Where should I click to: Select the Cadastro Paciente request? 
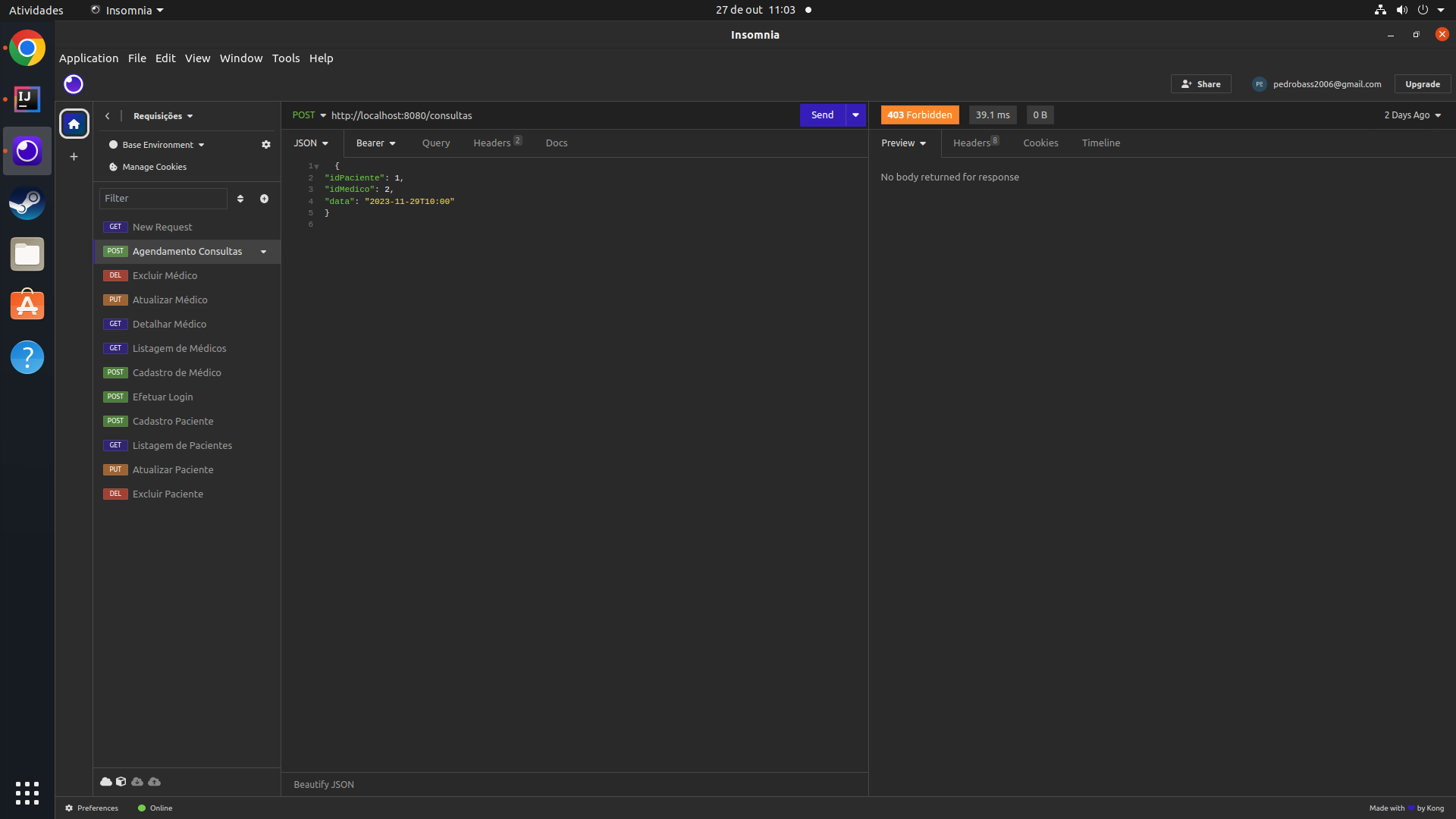[187, 422]
